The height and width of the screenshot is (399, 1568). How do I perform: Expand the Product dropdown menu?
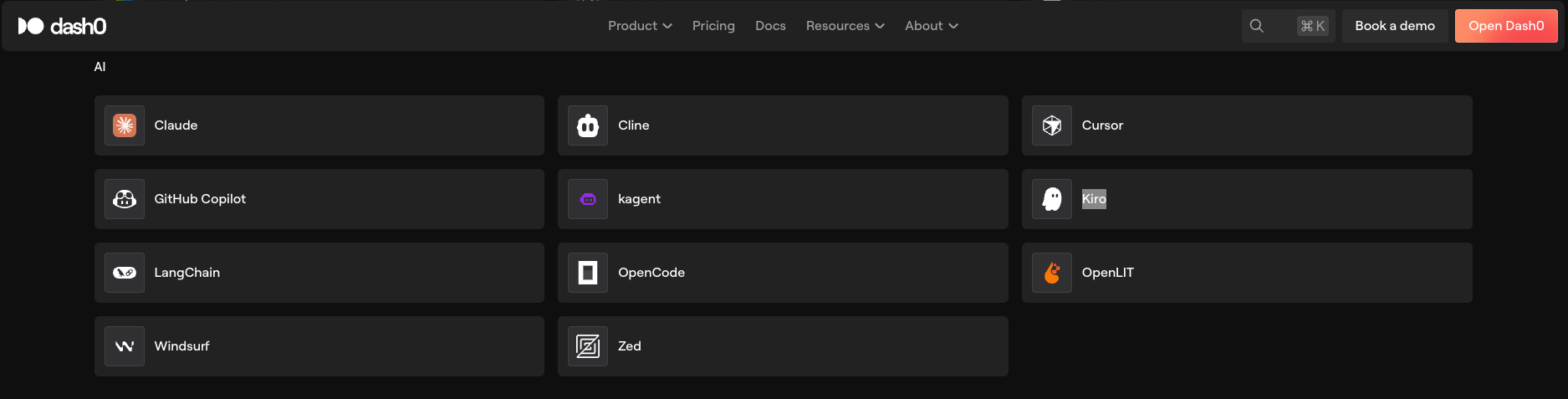click(x=640, y=26)
